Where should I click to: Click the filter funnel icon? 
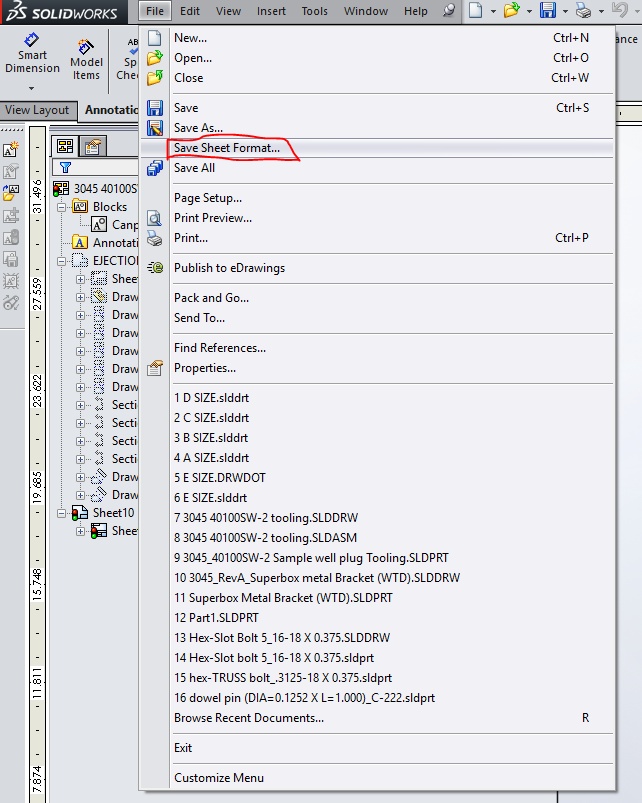tap(65, 167)
